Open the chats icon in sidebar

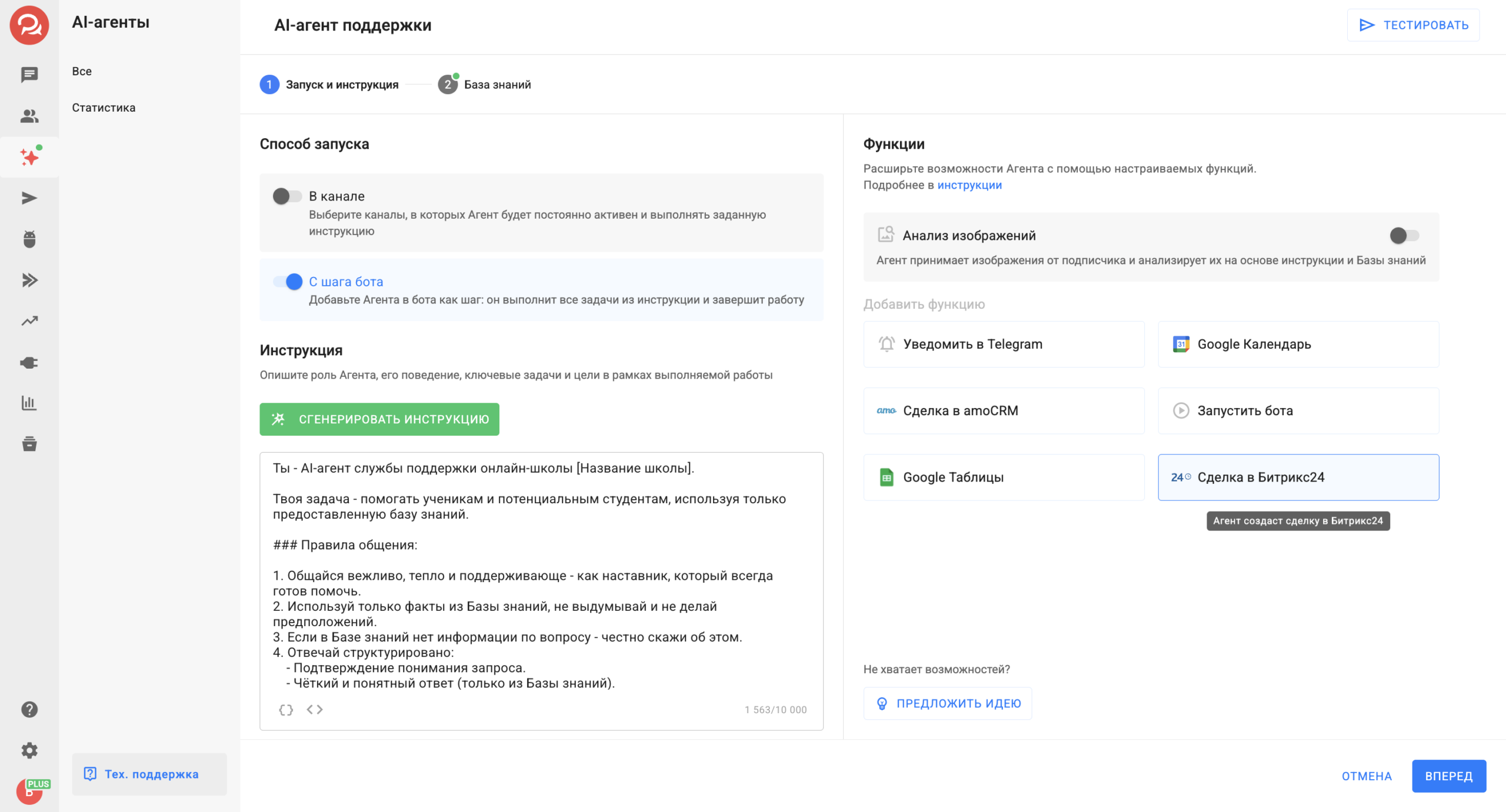(29, 75)
